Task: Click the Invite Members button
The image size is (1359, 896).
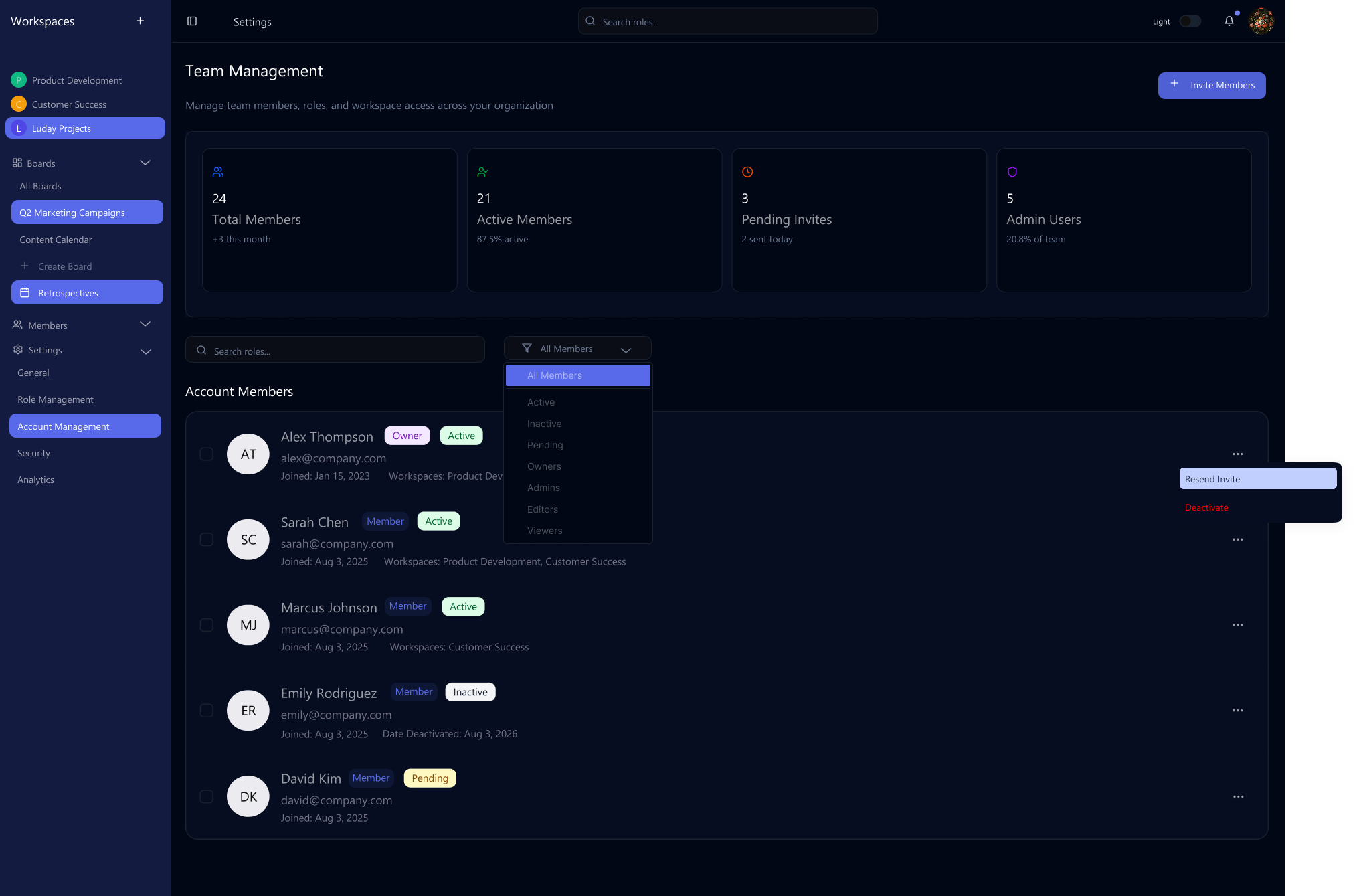Action: (x=1211, y=85)
